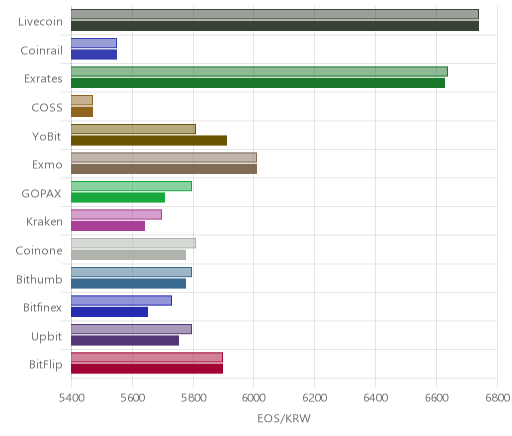Select the Upbit dark purple bar
The image size is (512, 436).
point(125,341)
